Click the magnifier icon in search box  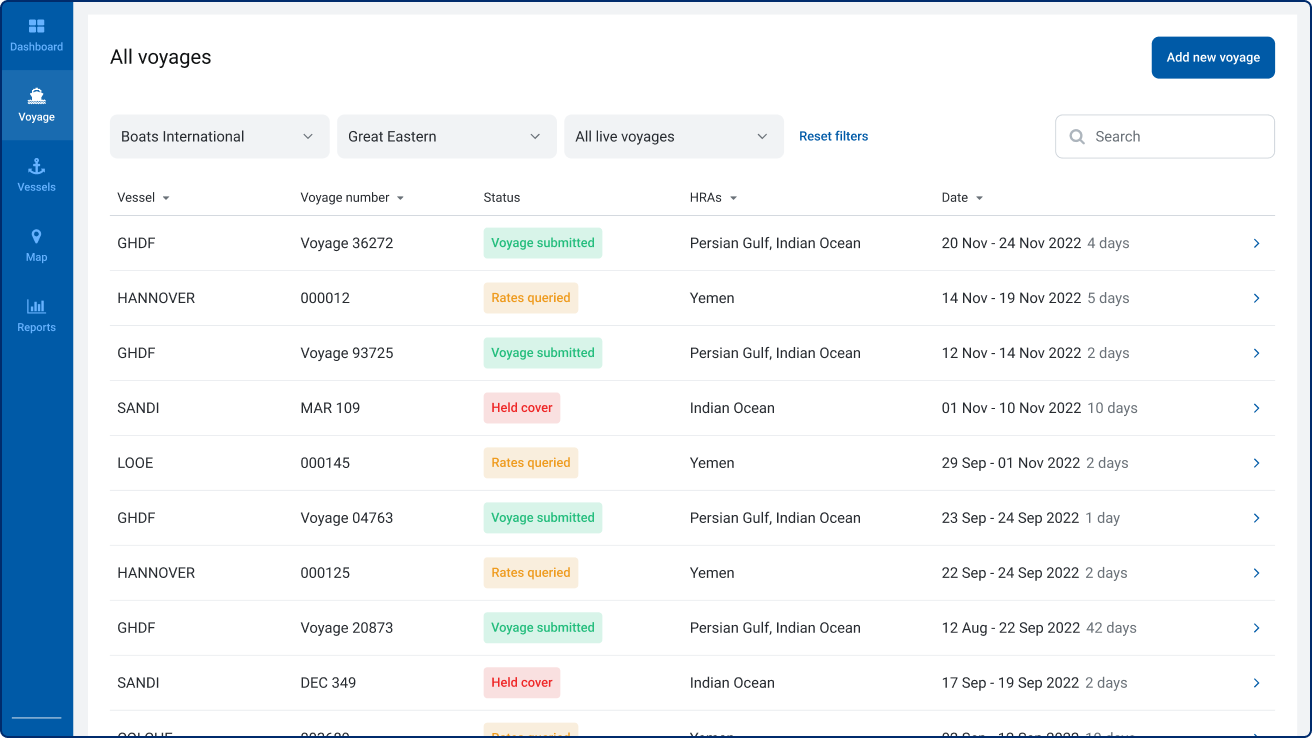click(x=1077, y=137)
